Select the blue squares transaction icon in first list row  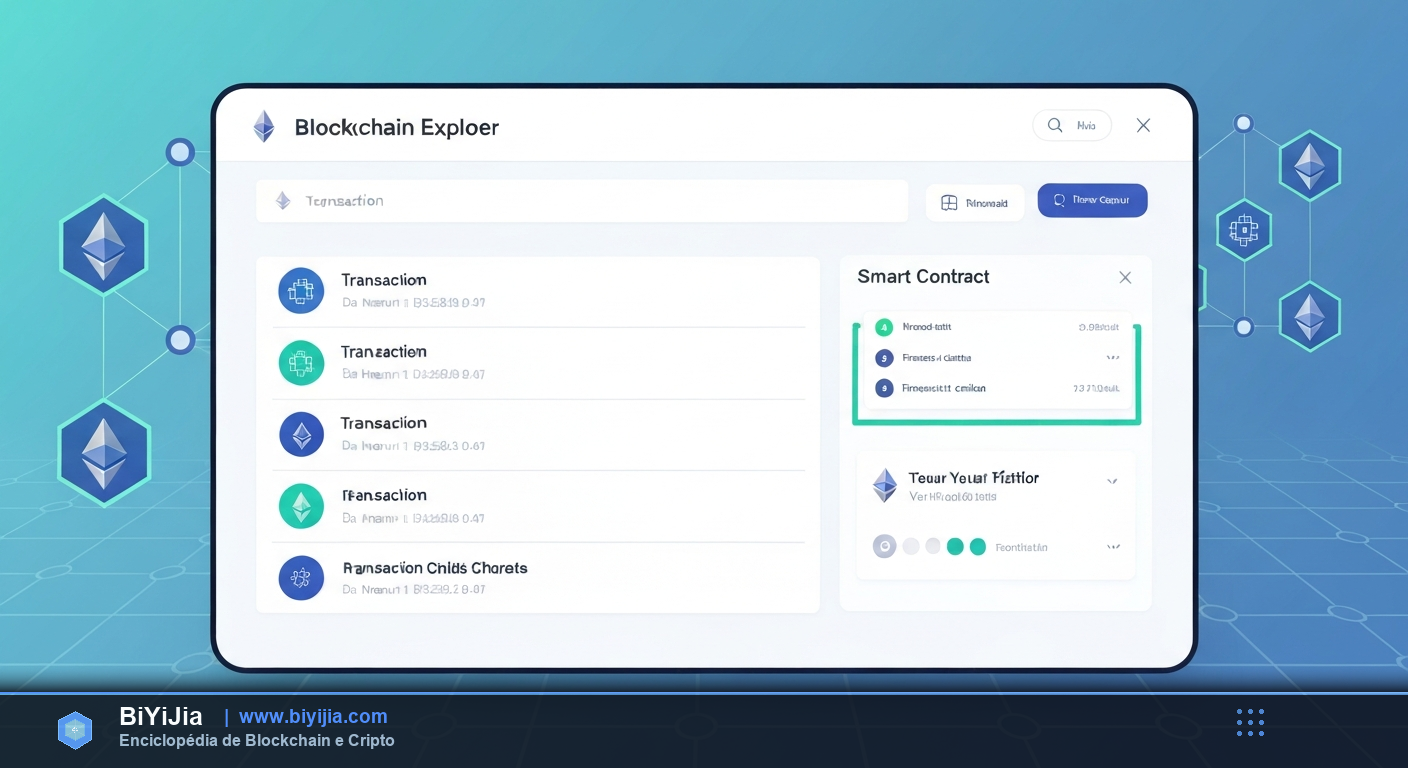pos(301,291)
